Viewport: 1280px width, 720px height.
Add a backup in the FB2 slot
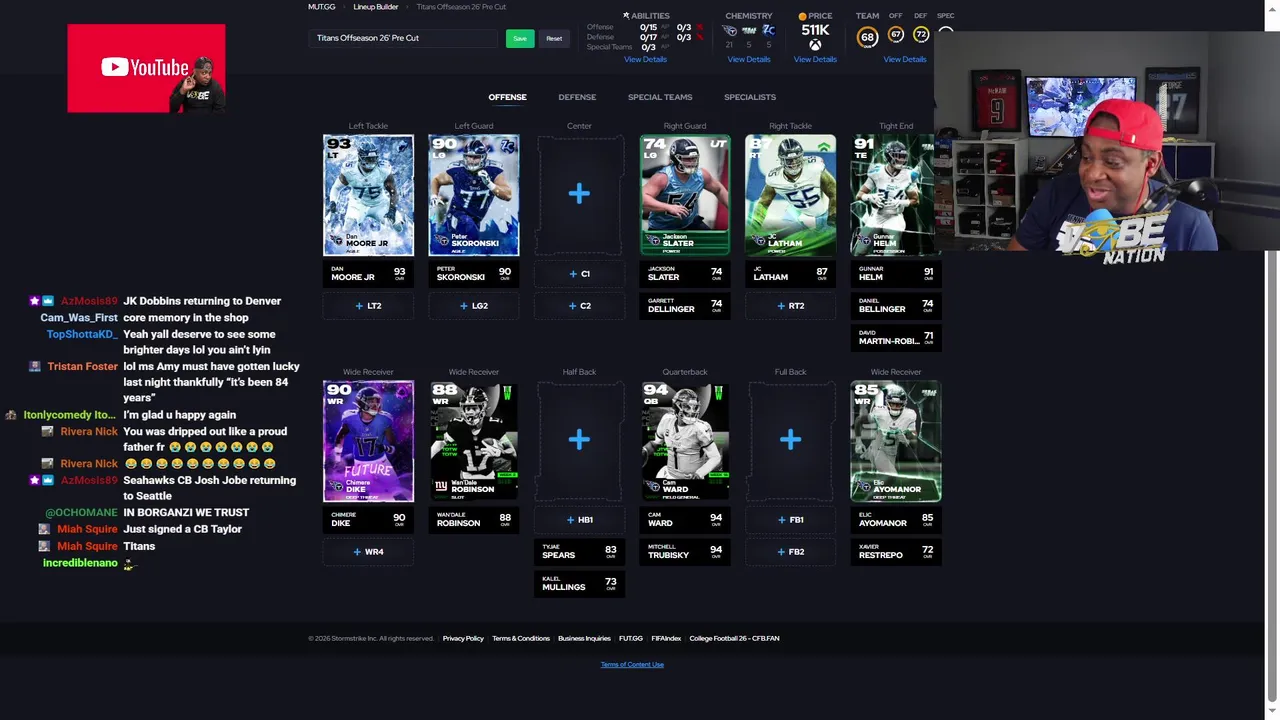point(790,552)
